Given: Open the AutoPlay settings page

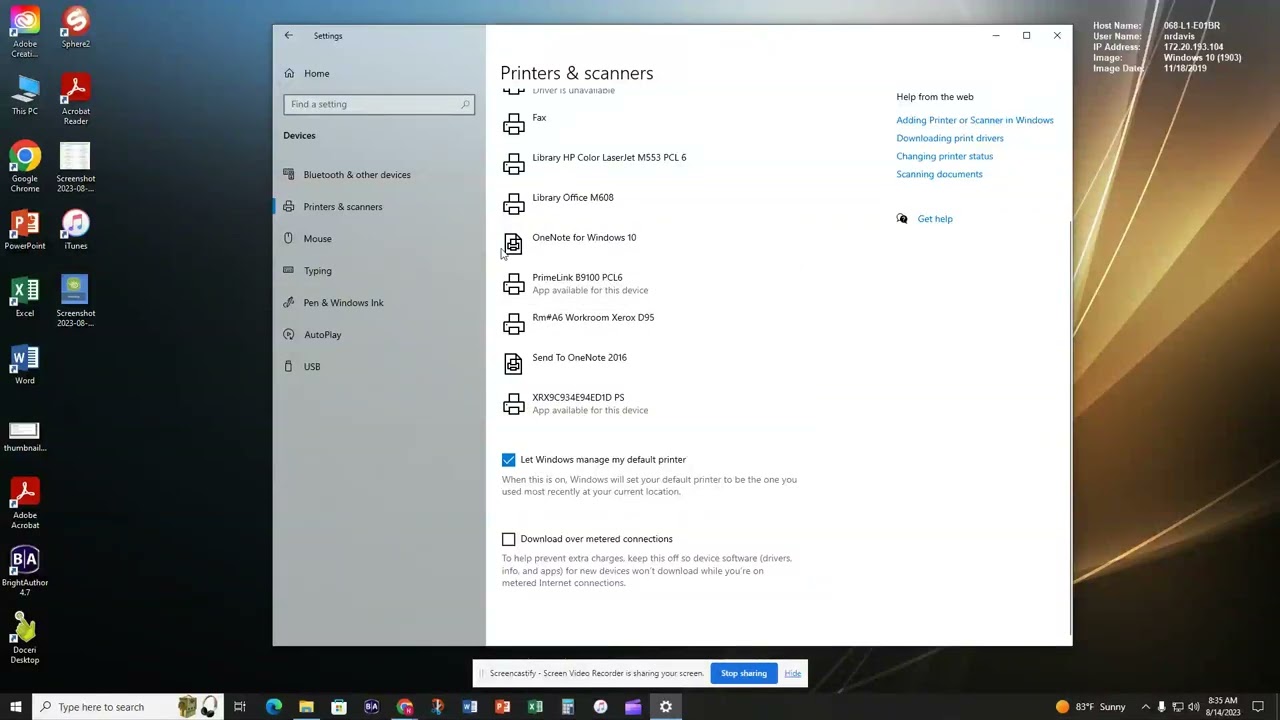Looking at the screenshot, I should point(378,335).
